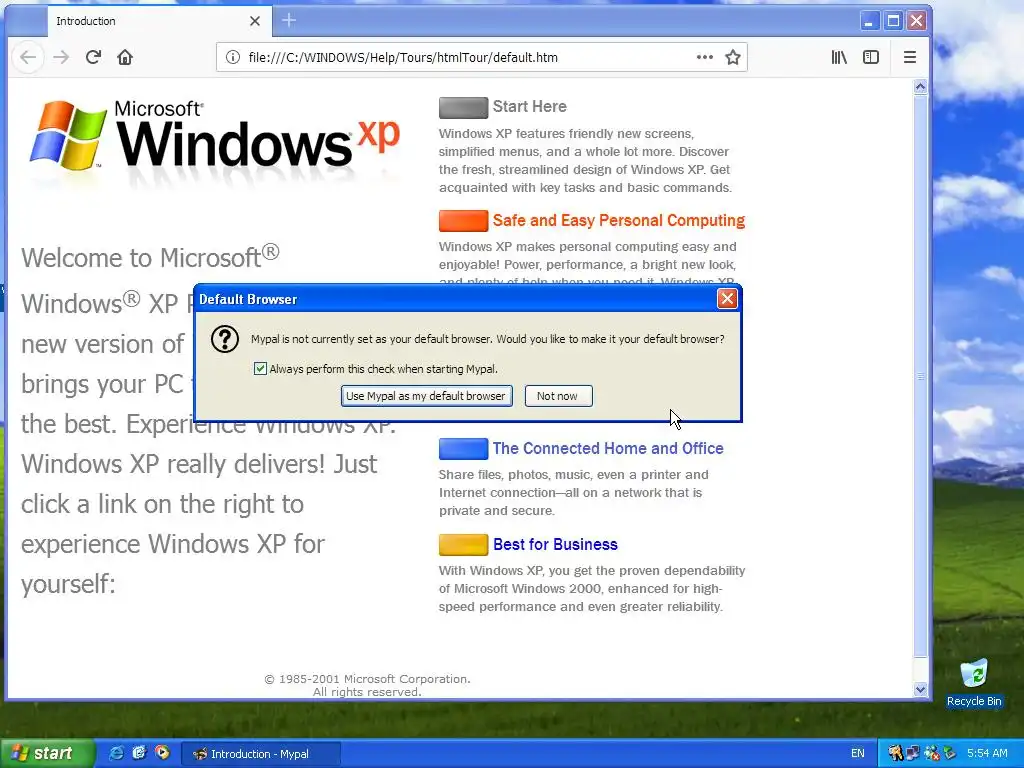Image resolution: width=1024 pixels, height=768 pixels.
Task: Open the Start Here link
Action: coord(530,106)
